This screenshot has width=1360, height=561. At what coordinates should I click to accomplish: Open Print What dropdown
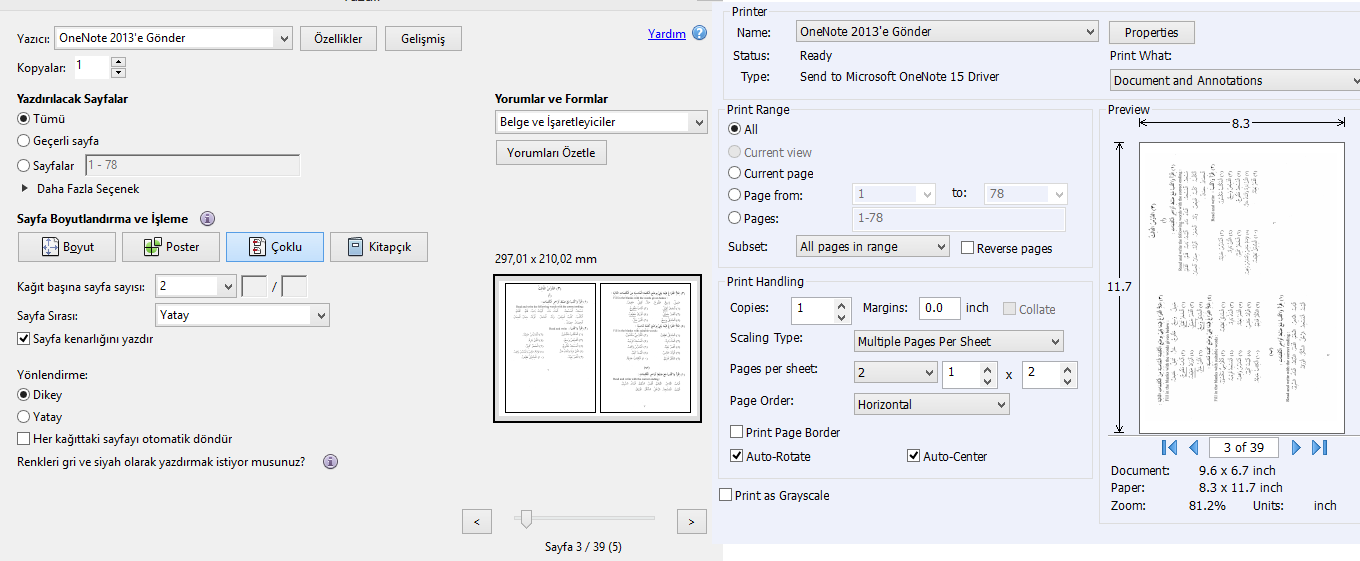point(1235,81)
